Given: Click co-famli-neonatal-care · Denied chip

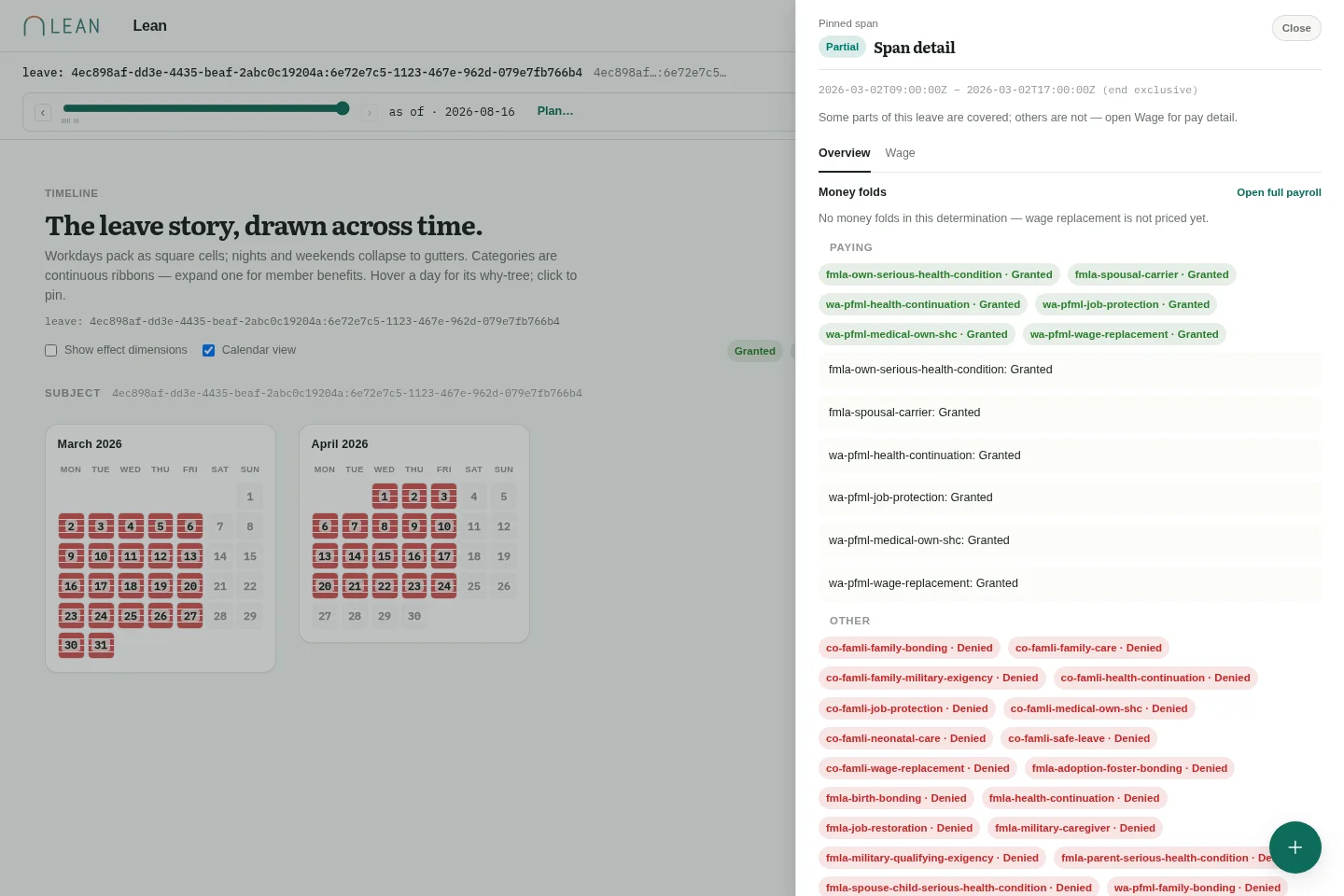Looking at the screenshot, I should [x=905, y=738].
